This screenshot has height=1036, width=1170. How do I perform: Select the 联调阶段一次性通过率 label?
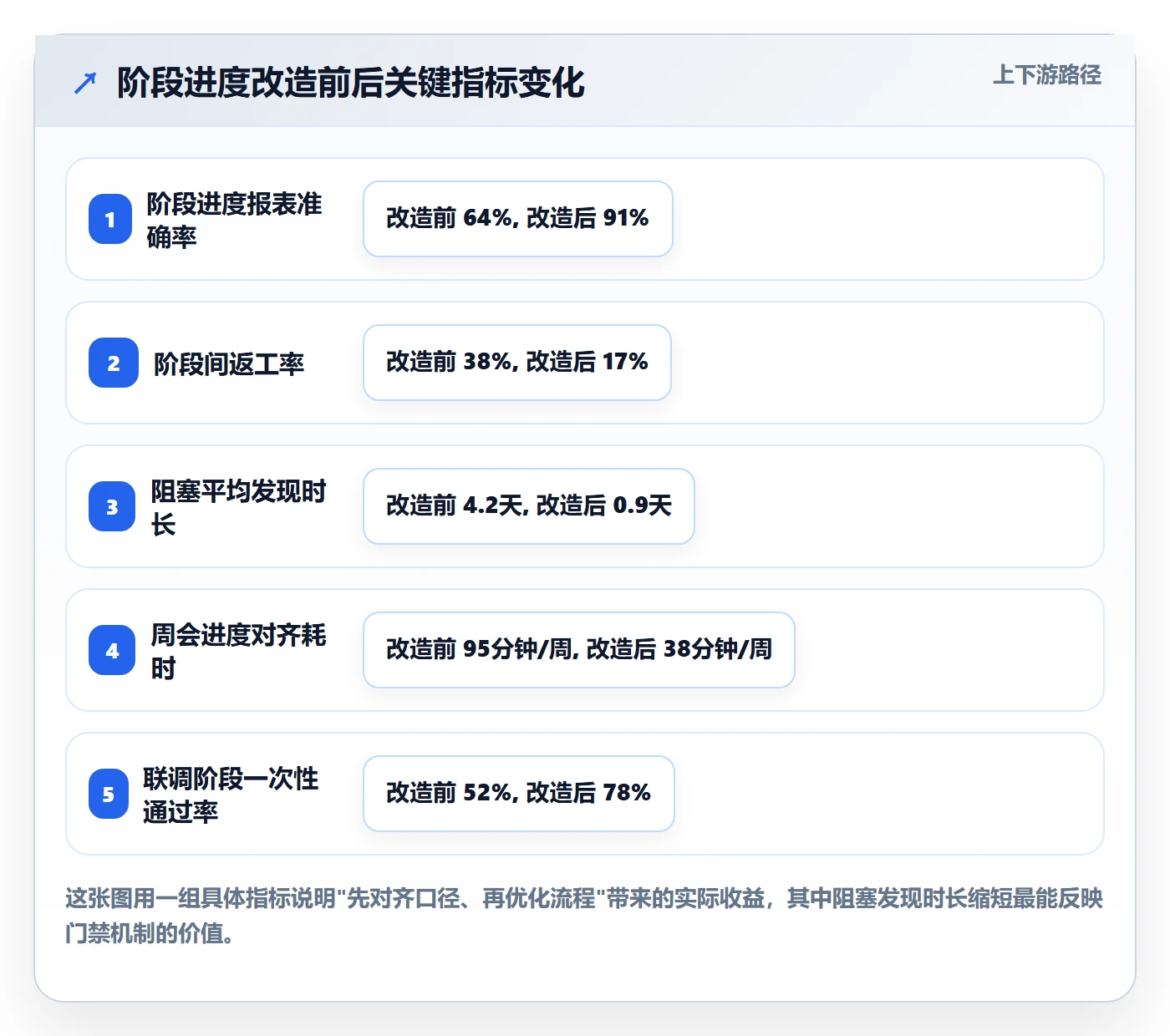click(x=231, y=795)
